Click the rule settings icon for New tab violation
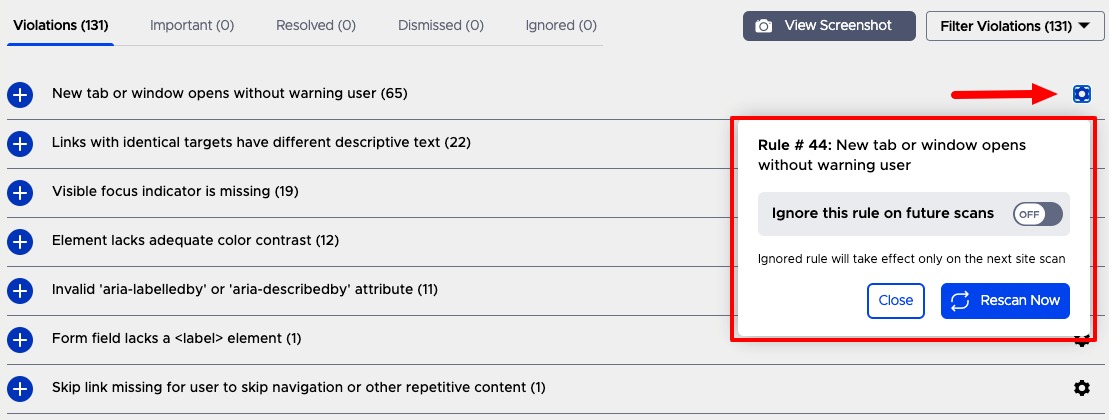The width and height of the screenshot is (1109, 420). click(x=1081, y=94)
